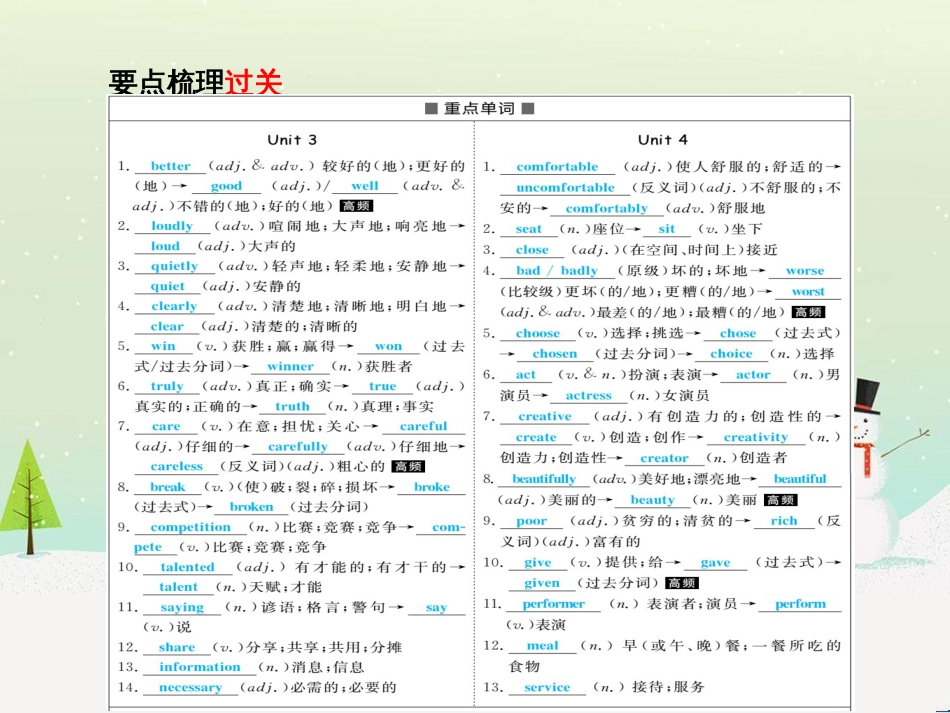Image resolution: width=950 pixels, height=713 pixels.
Task: Click the 高频 badge next to well
Action: tap(356, 205)
